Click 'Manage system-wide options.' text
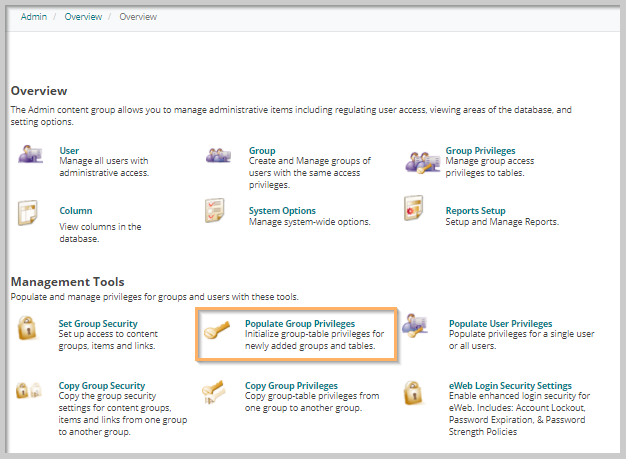Screen dimensions: 626x459 pos(309,222)
